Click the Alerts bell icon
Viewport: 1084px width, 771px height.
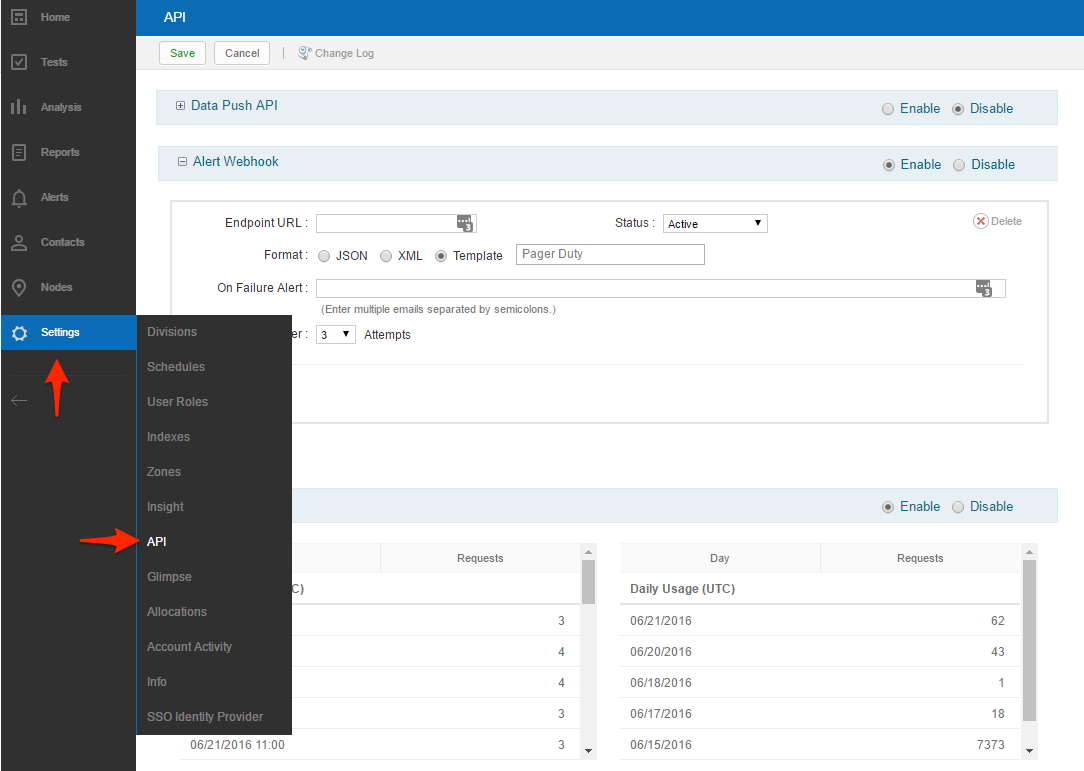coord(18,198)
